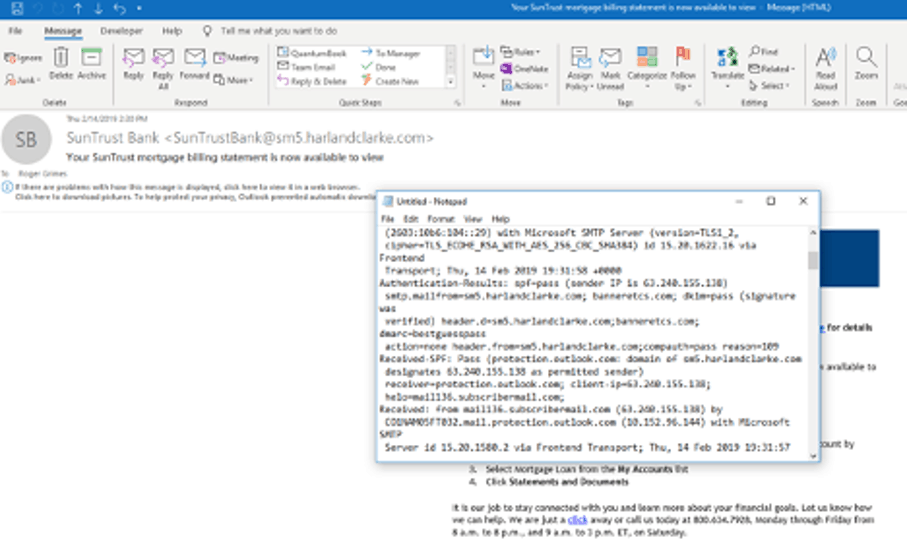The height and width of the screenshot is (552, 908).
Task: Send message to OneNote
Action: [x=525, y=68]
